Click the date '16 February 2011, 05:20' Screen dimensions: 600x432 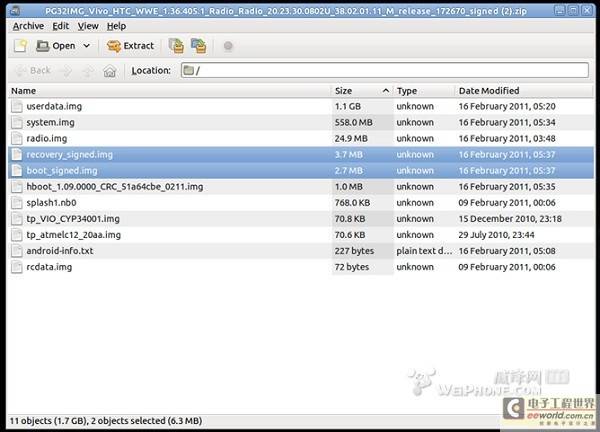click(x=507, y=106)
